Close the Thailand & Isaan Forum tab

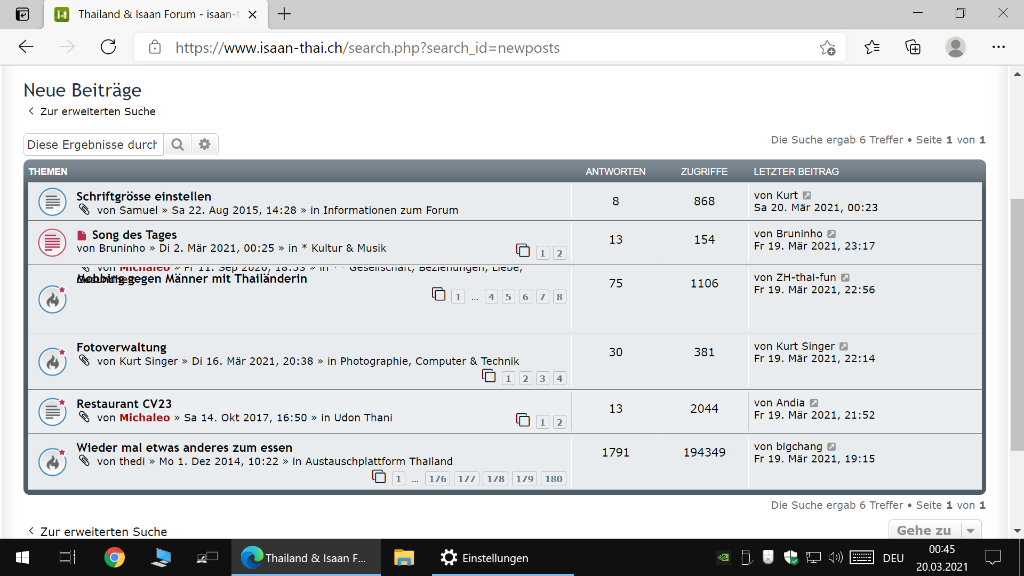tap(253, 14)
